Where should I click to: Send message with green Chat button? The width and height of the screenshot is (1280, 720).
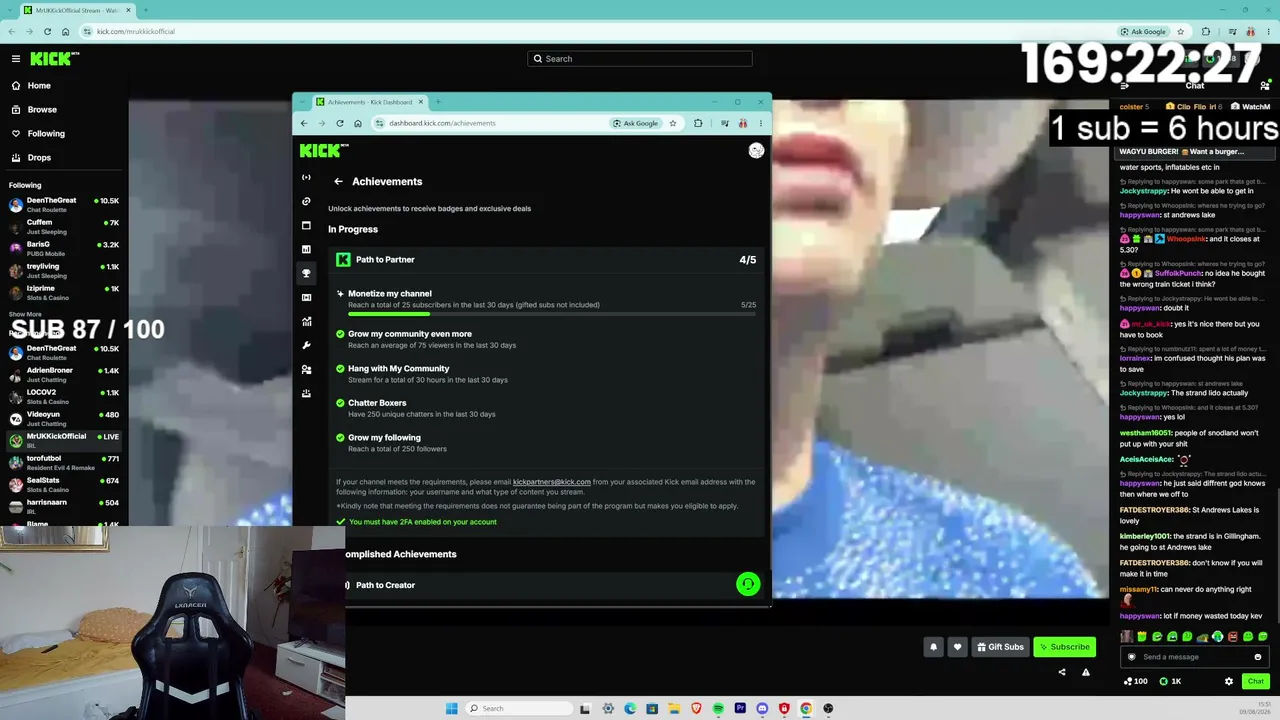point(1255,681)
